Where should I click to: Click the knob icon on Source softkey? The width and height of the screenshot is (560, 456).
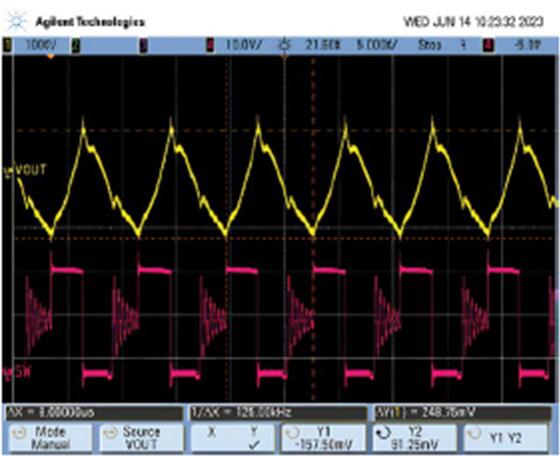(x=110, y=433)
